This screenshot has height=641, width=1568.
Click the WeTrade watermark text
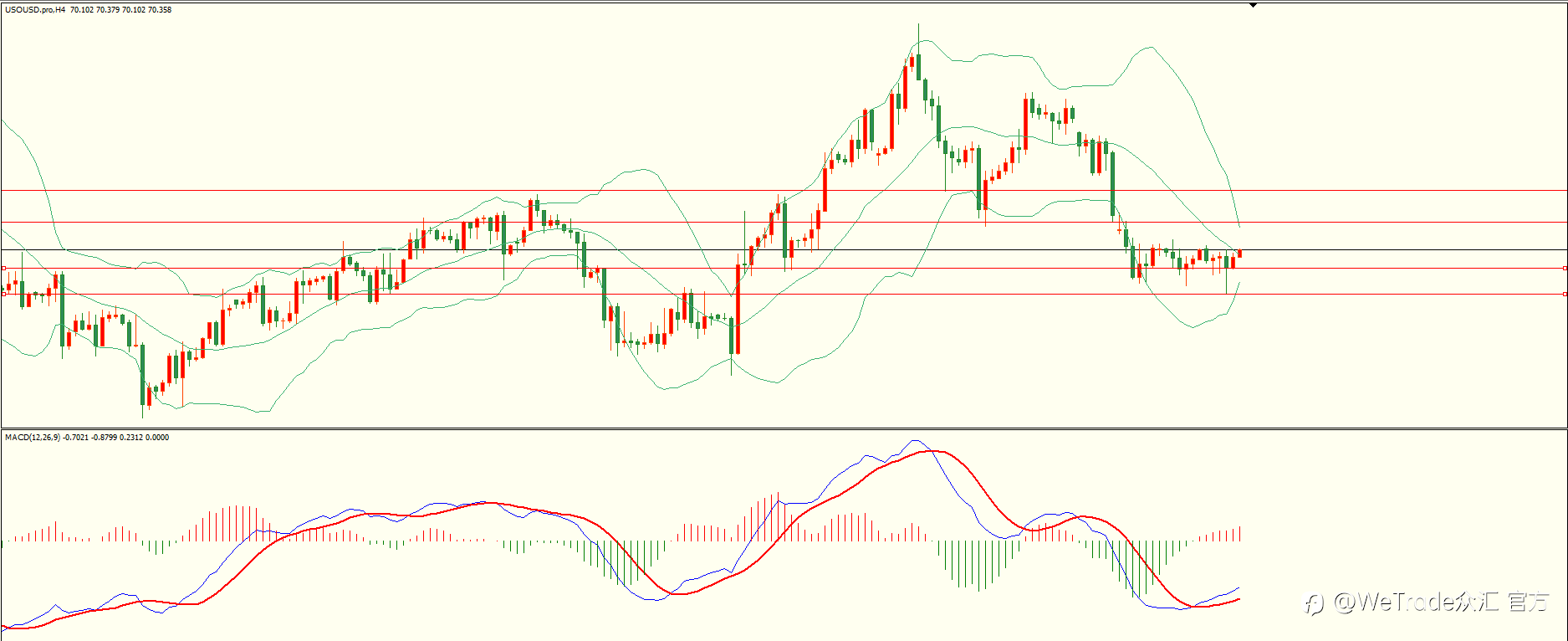(x=1428, y=602)
